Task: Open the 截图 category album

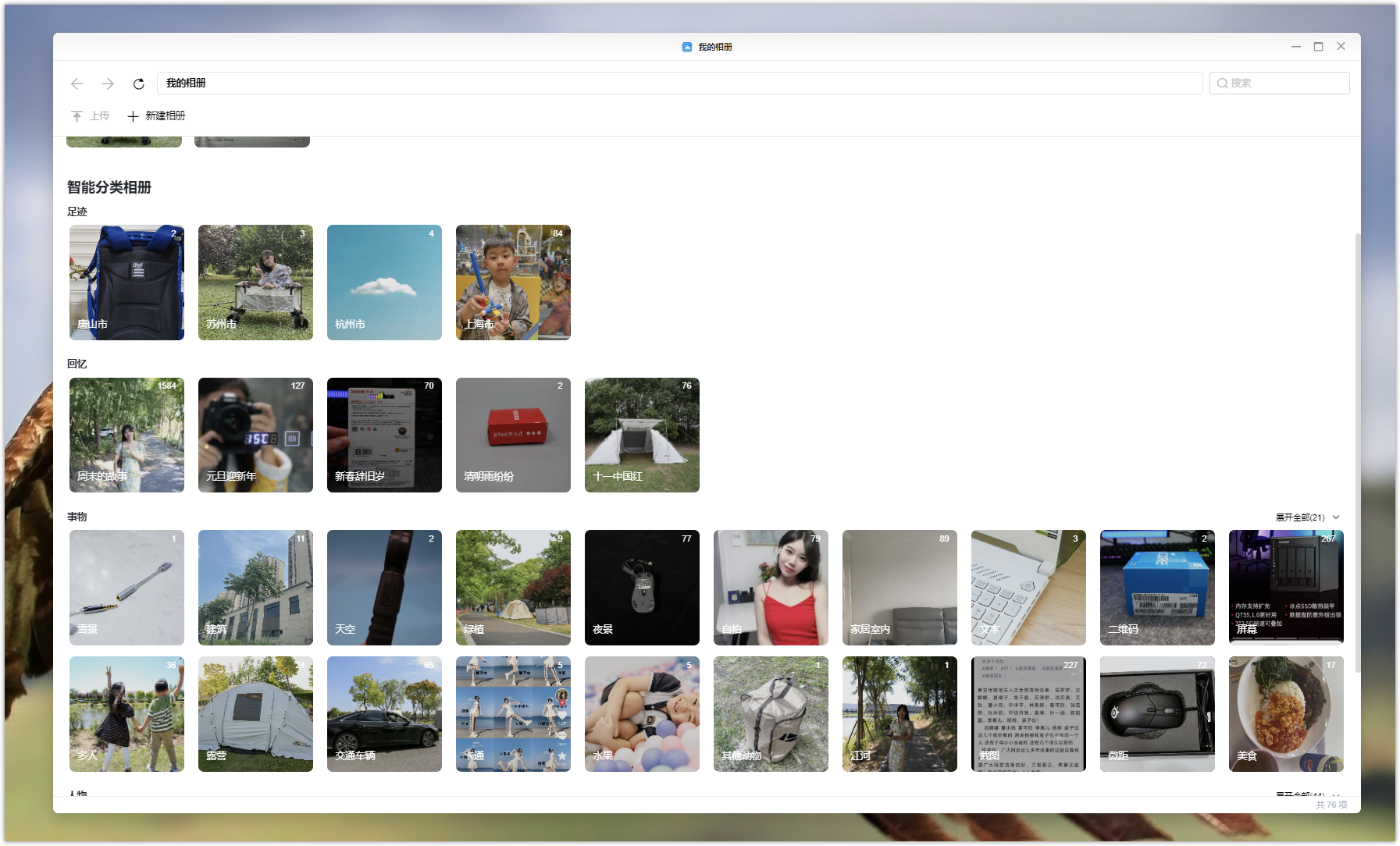Action: point(1028,714)
